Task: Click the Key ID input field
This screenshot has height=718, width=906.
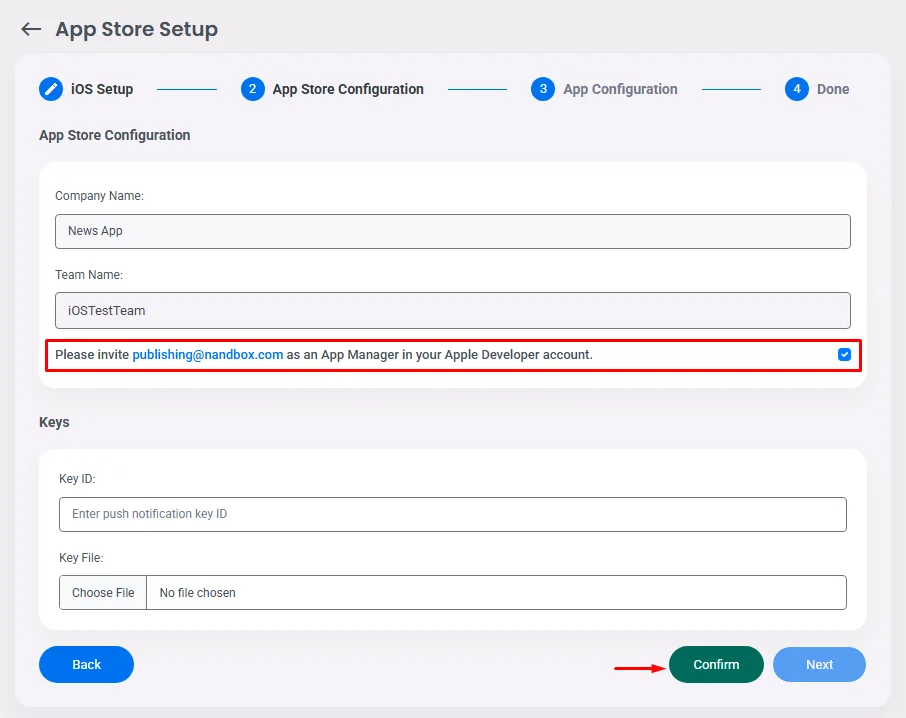Action: pyautogui.click(x=452, y=514)
